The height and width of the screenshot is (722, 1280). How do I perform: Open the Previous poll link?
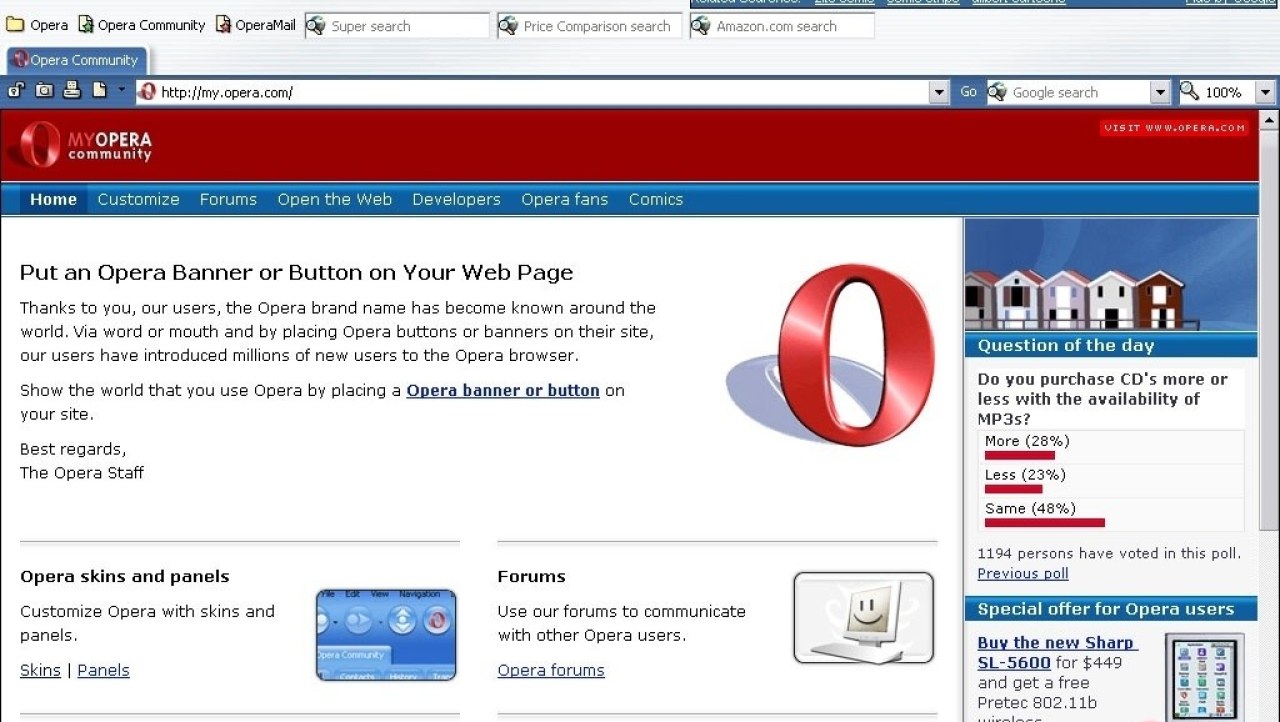point(1023,573)
